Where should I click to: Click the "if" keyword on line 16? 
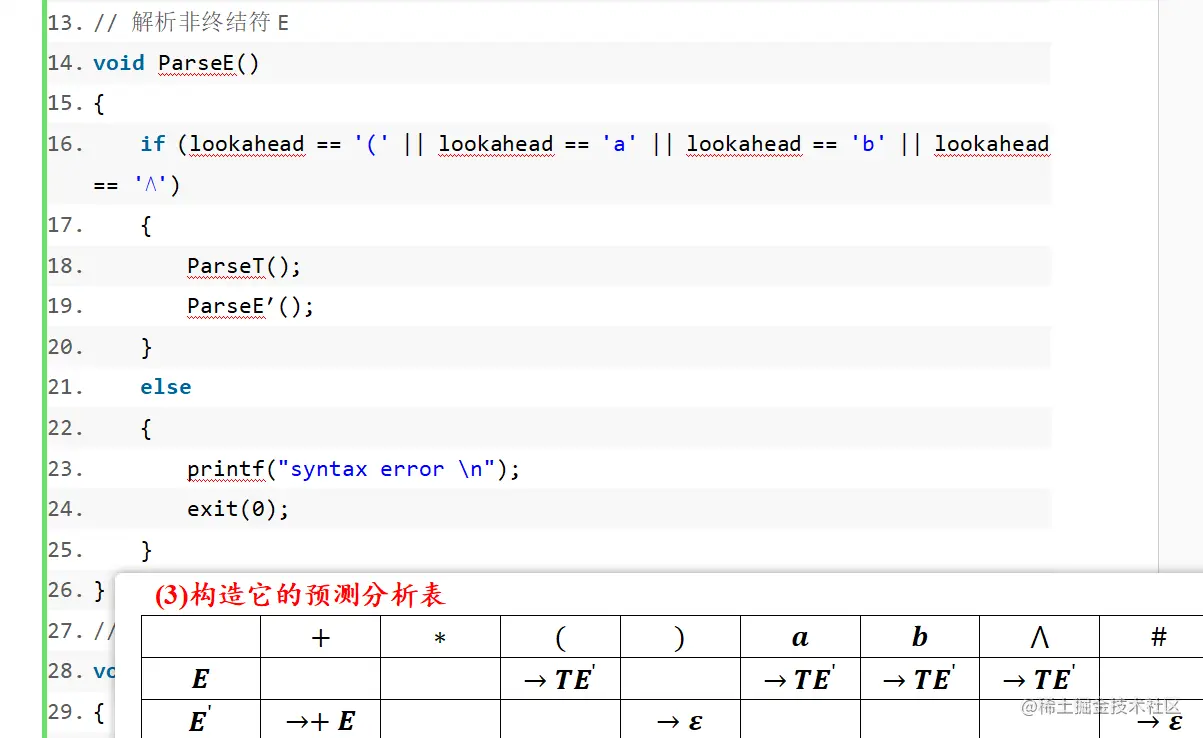[153, 144]
